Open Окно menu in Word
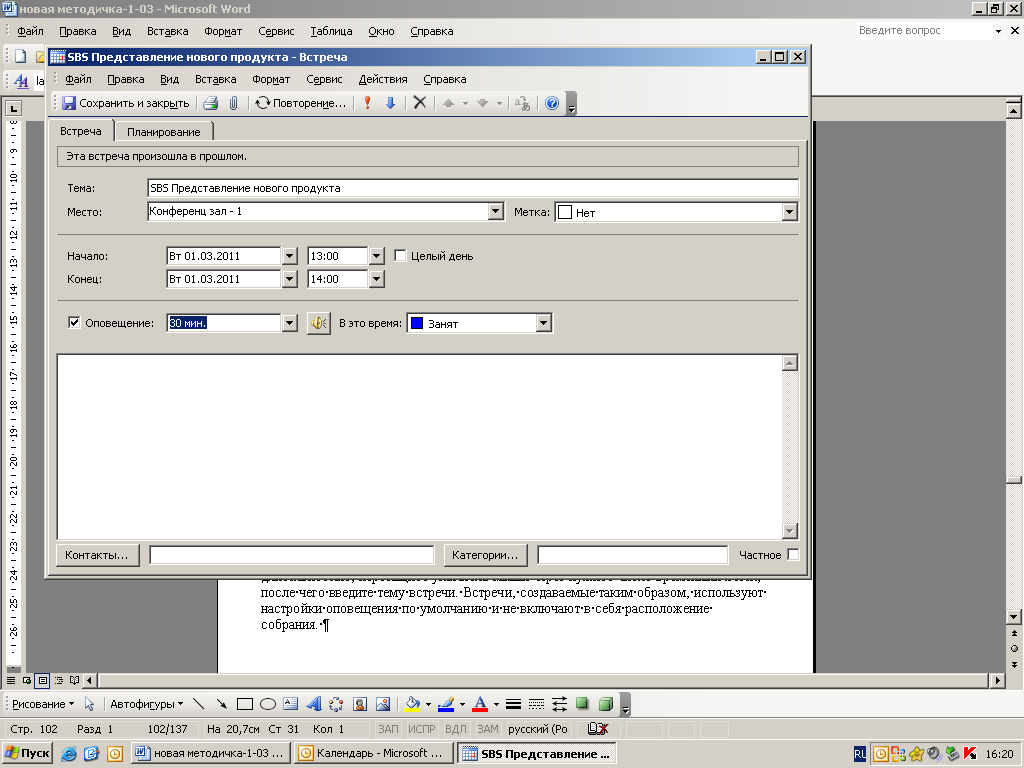 point(381,31)
